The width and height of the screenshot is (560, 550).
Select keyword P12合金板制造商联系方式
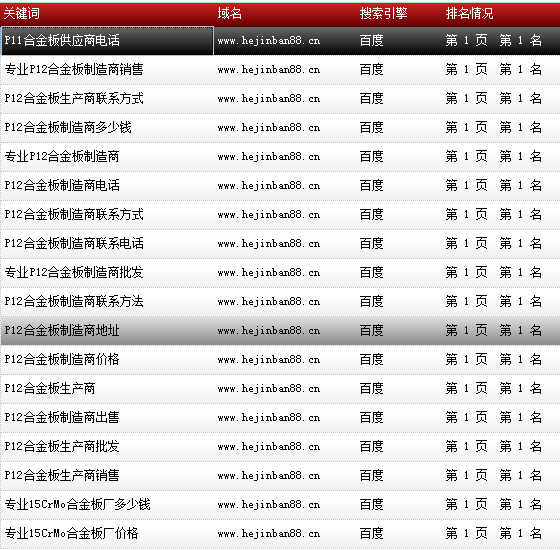(74, 214)
